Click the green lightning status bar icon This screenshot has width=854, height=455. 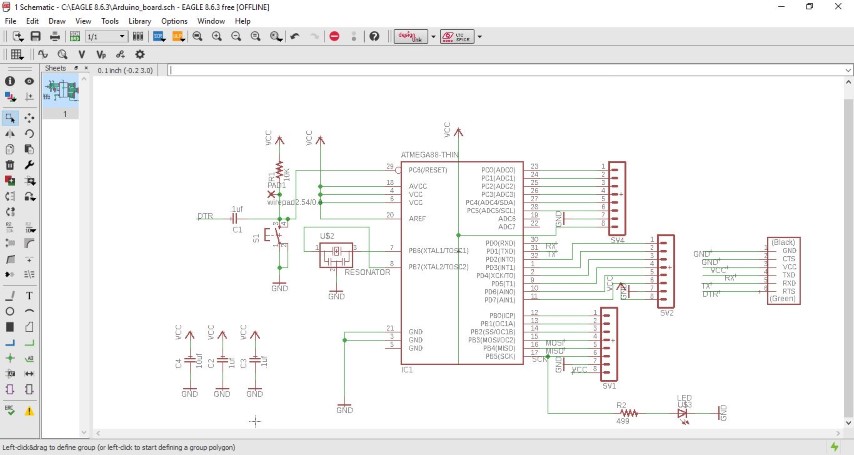click(834, 447)
